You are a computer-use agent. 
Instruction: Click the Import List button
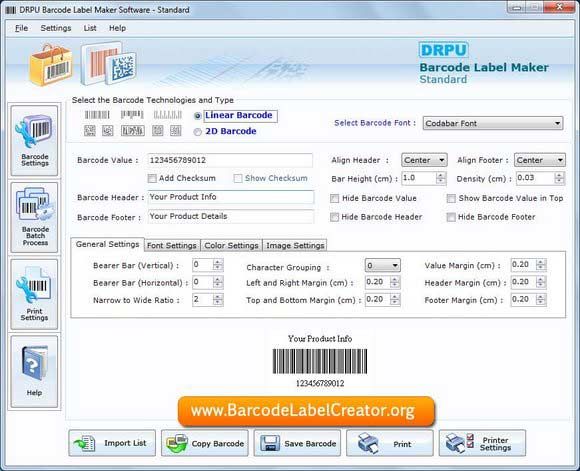tap(112, 443)
